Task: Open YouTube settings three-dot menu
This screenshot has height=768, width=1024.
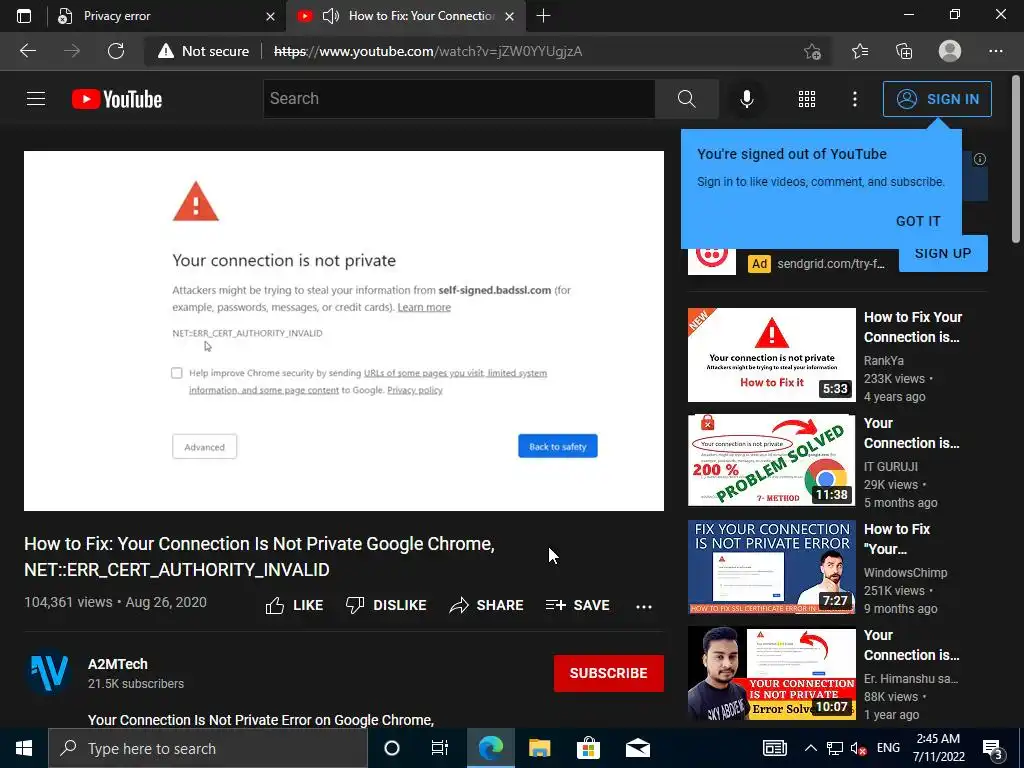Action: pyautogui.click(x=855, y=99)
